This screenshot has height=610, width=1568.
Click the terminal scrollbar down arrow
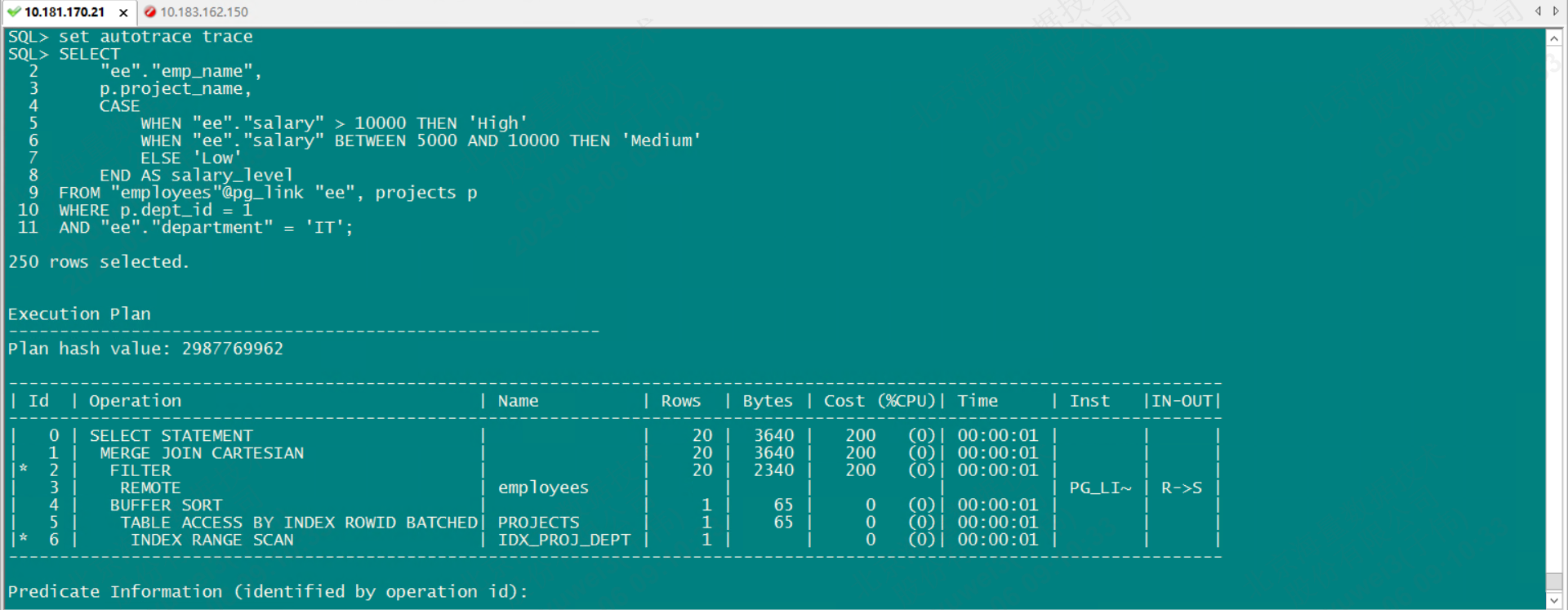click(1554, 600)
